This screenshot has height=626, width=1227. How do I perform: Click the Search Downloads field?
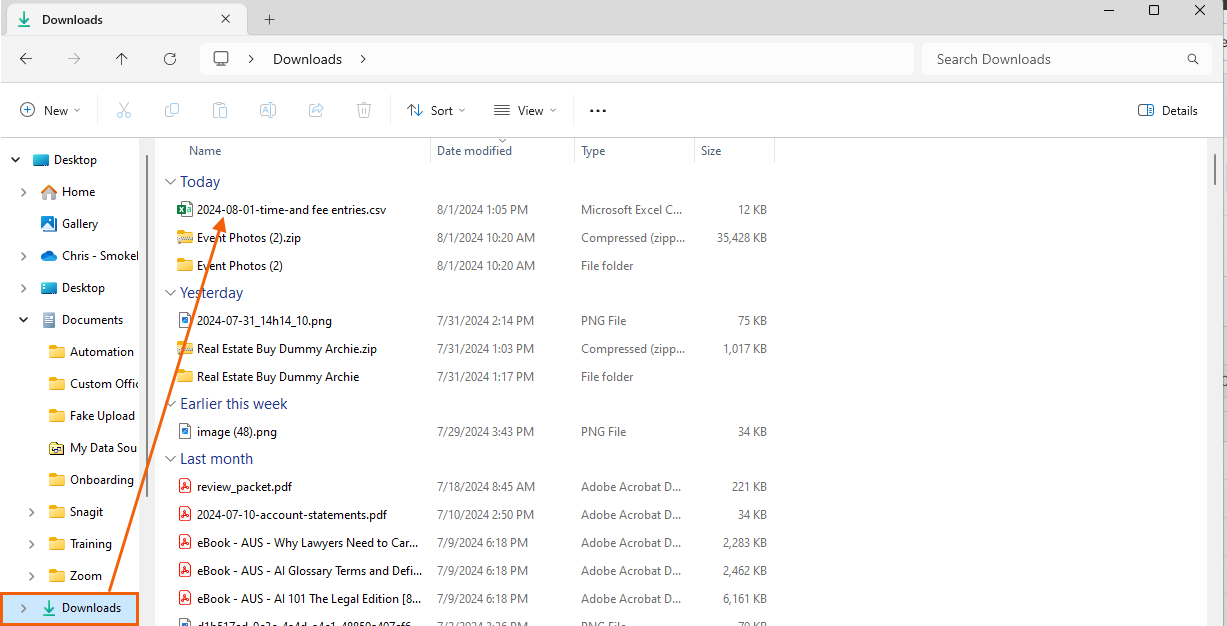[x=1066, y=59]
